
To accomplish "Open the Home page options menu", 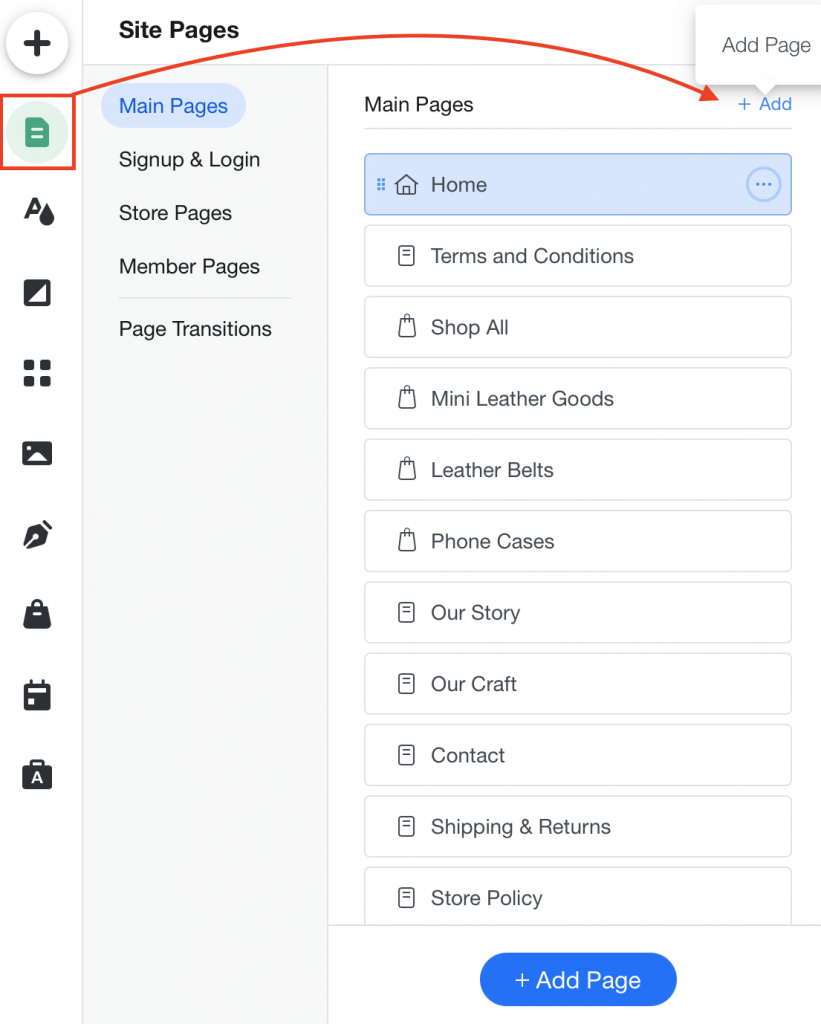I will point(763,184).
